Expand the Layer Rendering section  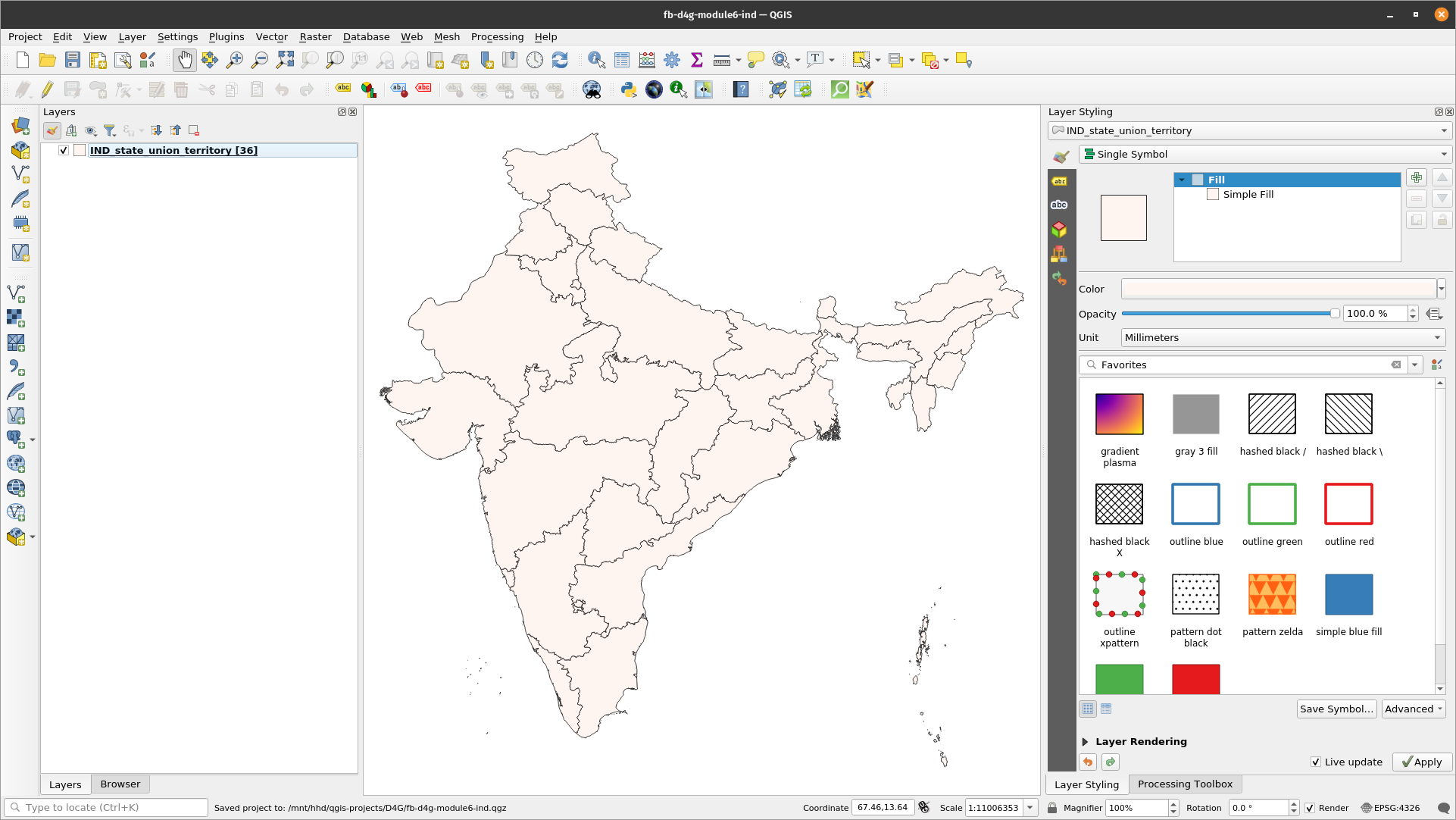point(1085,742)
